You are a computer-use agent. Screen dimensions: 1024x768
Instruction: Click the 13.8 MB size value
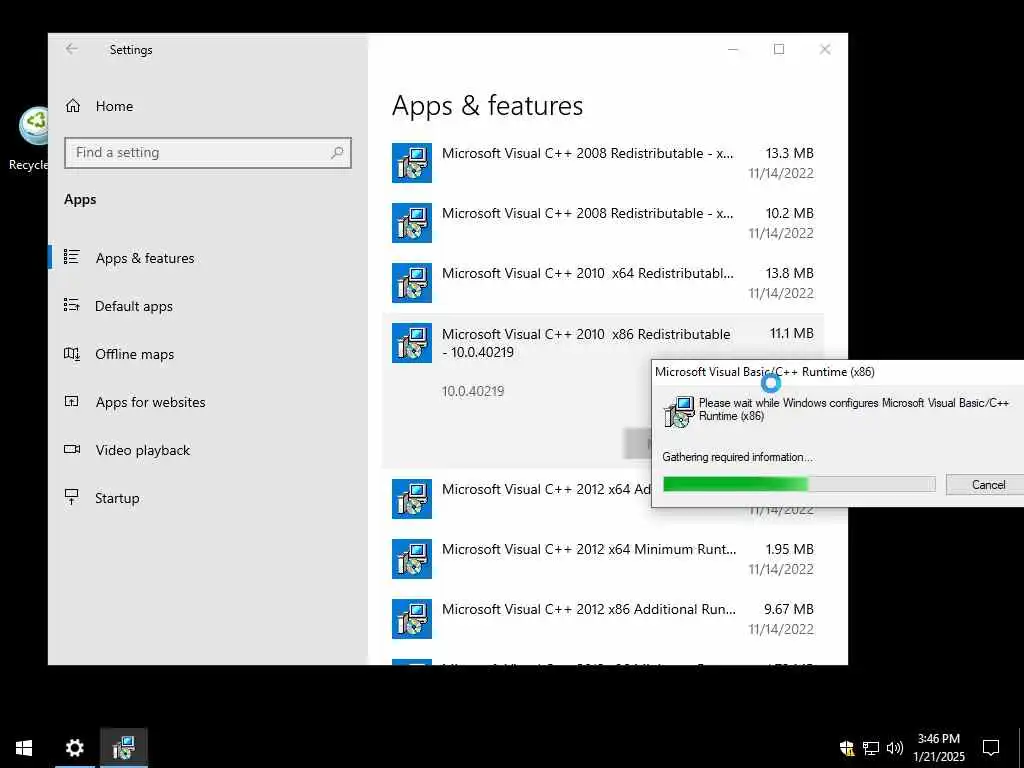point(790,274)
